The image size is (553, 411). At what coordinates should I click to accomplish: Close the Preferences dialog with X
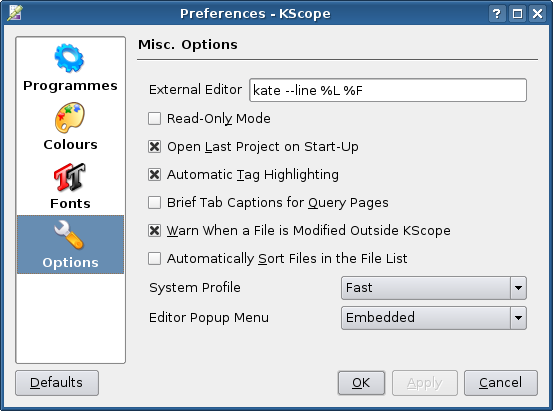pyautogui.click(x=537, y=14)
